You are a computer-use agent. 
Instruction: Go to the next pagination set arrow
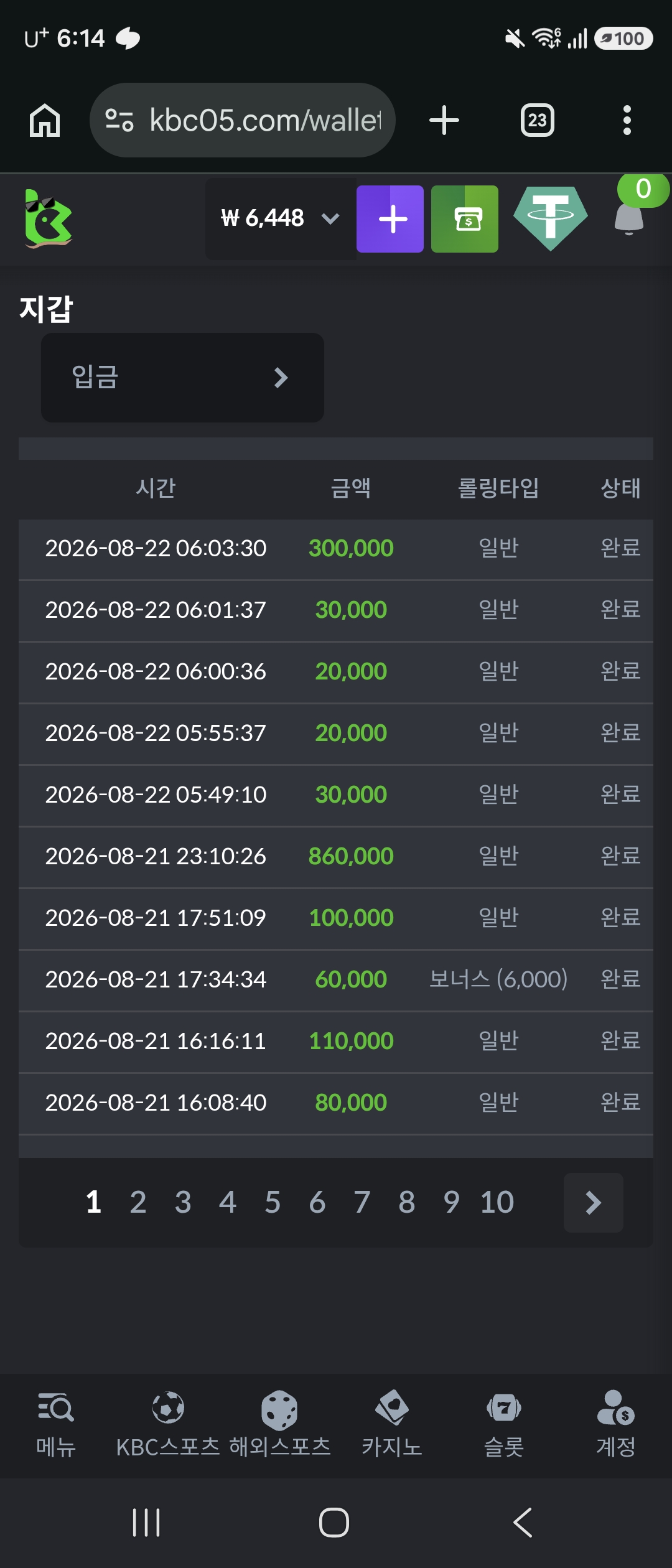pyautogui.click(x=594, y=1203)
